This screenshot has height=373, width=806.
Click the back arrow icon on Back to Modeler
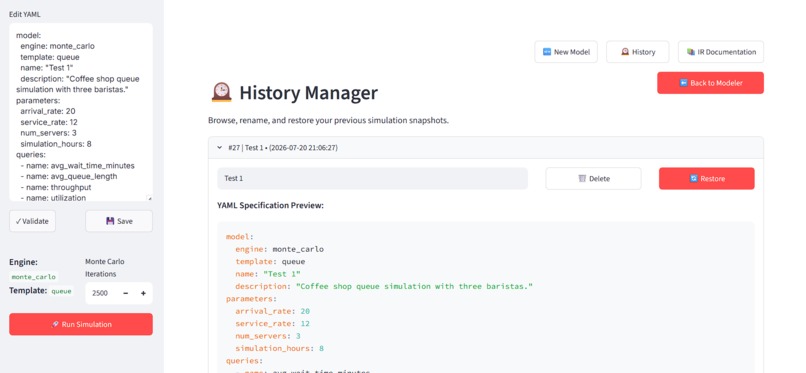click(x=683, y=83)
